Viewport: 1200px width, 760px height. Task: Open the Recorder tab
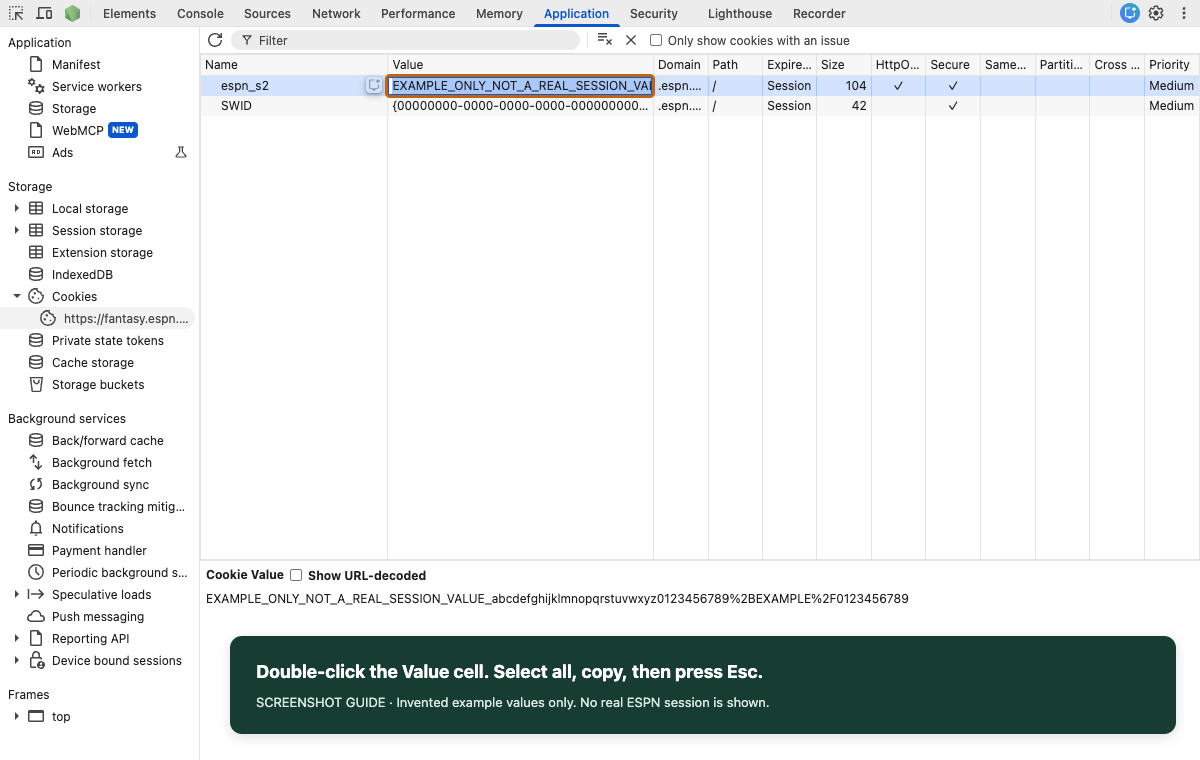[x=819, y=13]
